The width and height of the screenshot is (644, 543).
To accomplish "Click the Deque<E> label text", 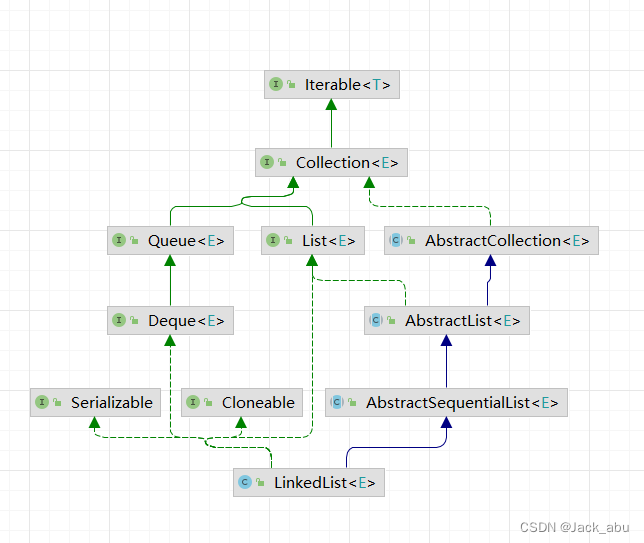I will pyautogui.click(x=186, y=321).
